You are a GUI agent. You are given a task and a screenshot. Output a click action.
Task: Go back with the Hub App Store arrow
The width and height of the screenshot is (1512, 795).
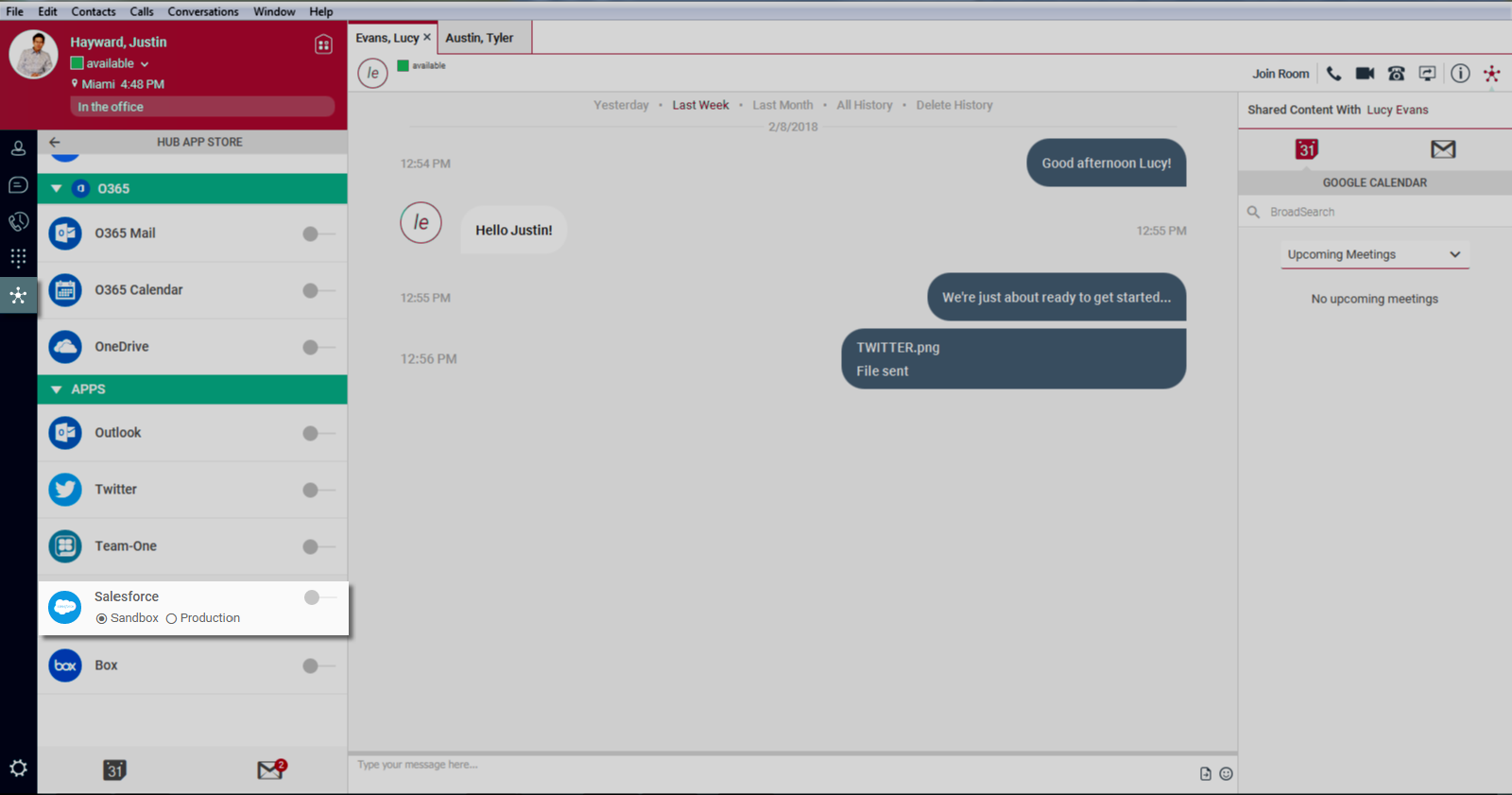pyautogui.click(x=55, y=142)
